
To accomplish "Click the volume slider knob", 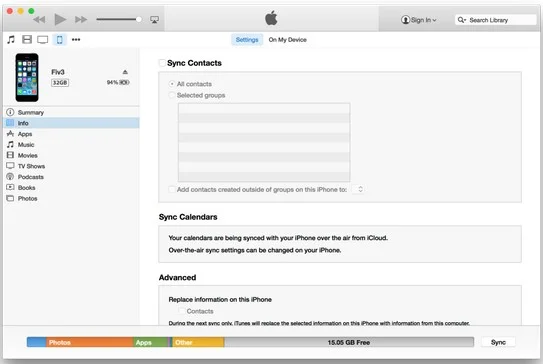I will (139, 19).
